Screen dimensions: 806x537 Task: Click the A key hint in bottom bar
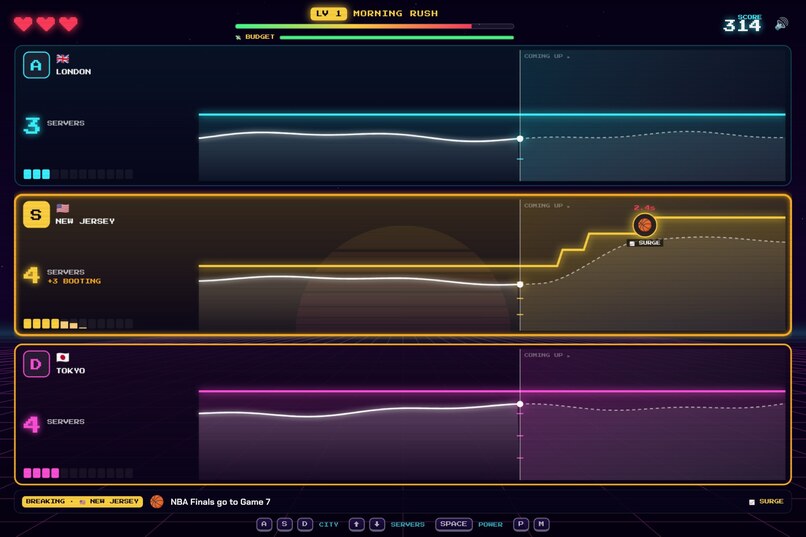[x=264, y=524]
